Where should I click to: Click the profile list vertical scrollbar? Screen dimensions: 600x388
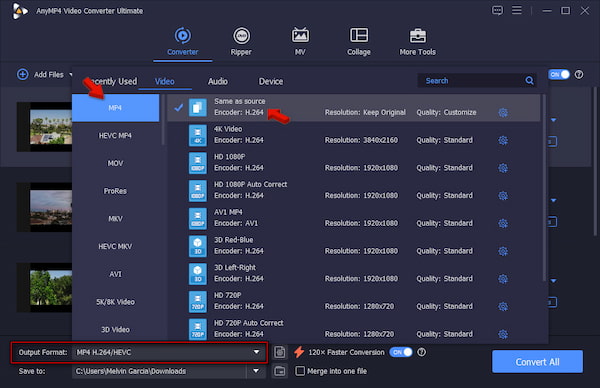click(x=544, y=187)
